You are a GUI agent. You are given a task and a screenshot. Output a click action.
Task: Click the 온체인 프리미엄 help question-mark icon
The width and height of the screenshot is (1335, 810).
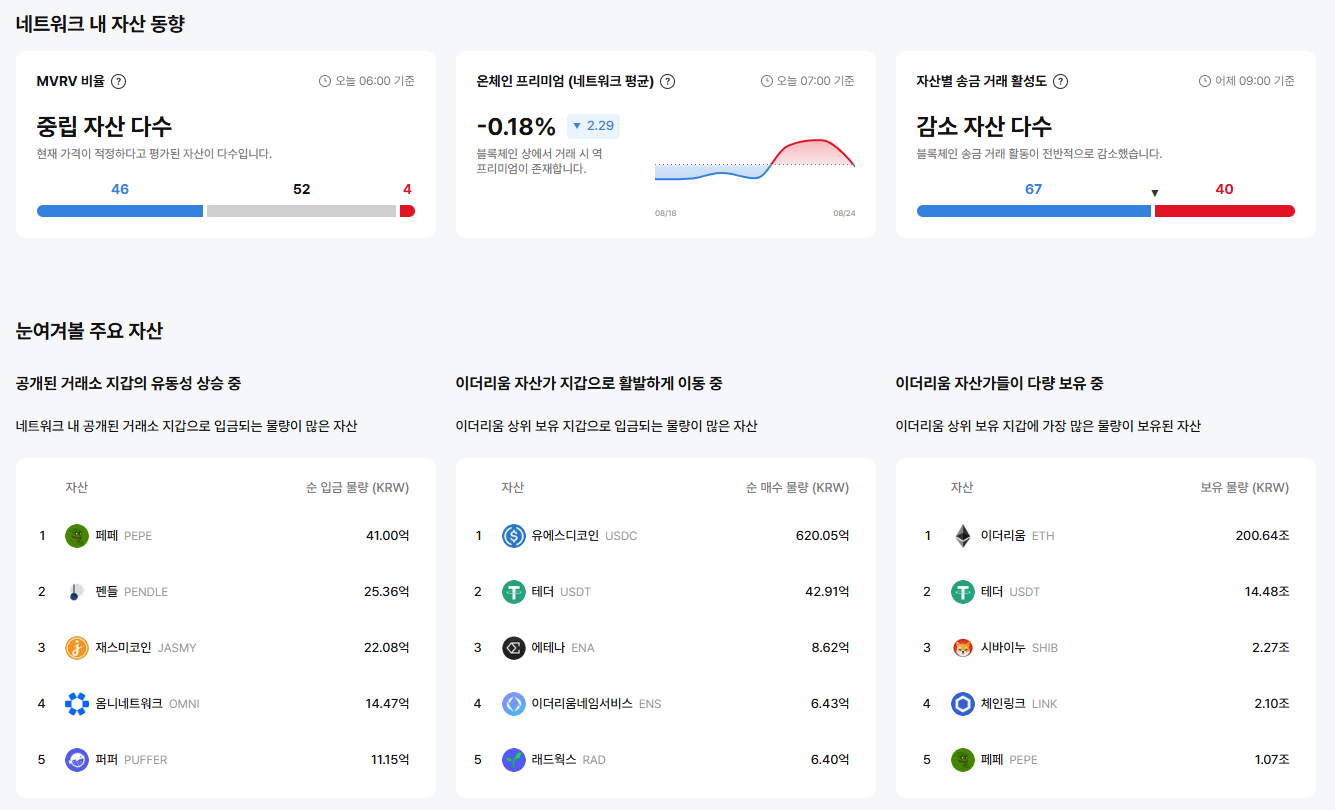[x=668, y=81]
